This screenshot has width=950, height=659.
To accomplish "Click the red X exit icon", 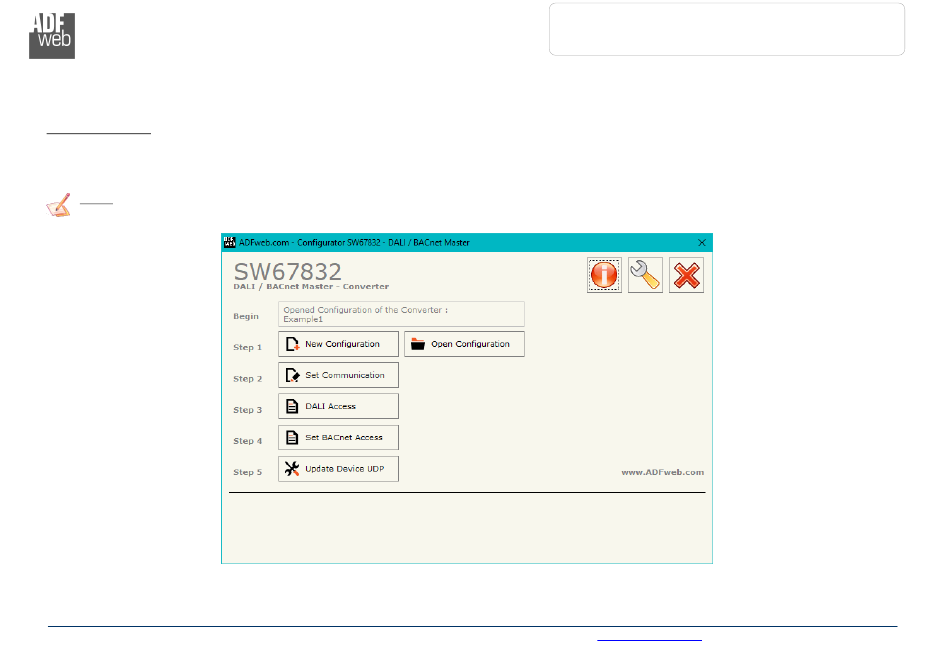I will tap(686, 275).
